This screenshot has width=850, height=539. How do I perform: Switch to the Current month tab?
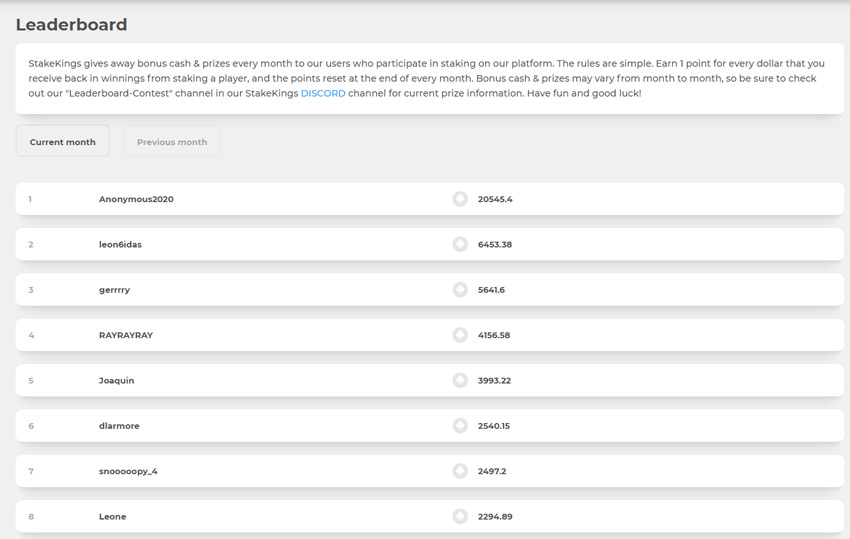[x=62, y=142]
